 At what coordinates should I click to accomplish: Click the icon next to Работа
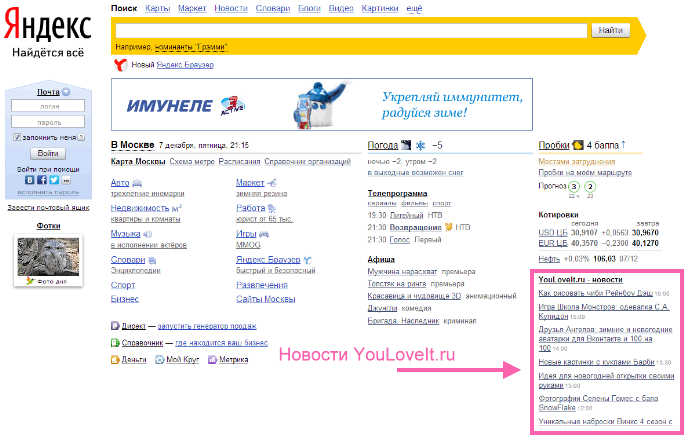click(x=272, y=208)
